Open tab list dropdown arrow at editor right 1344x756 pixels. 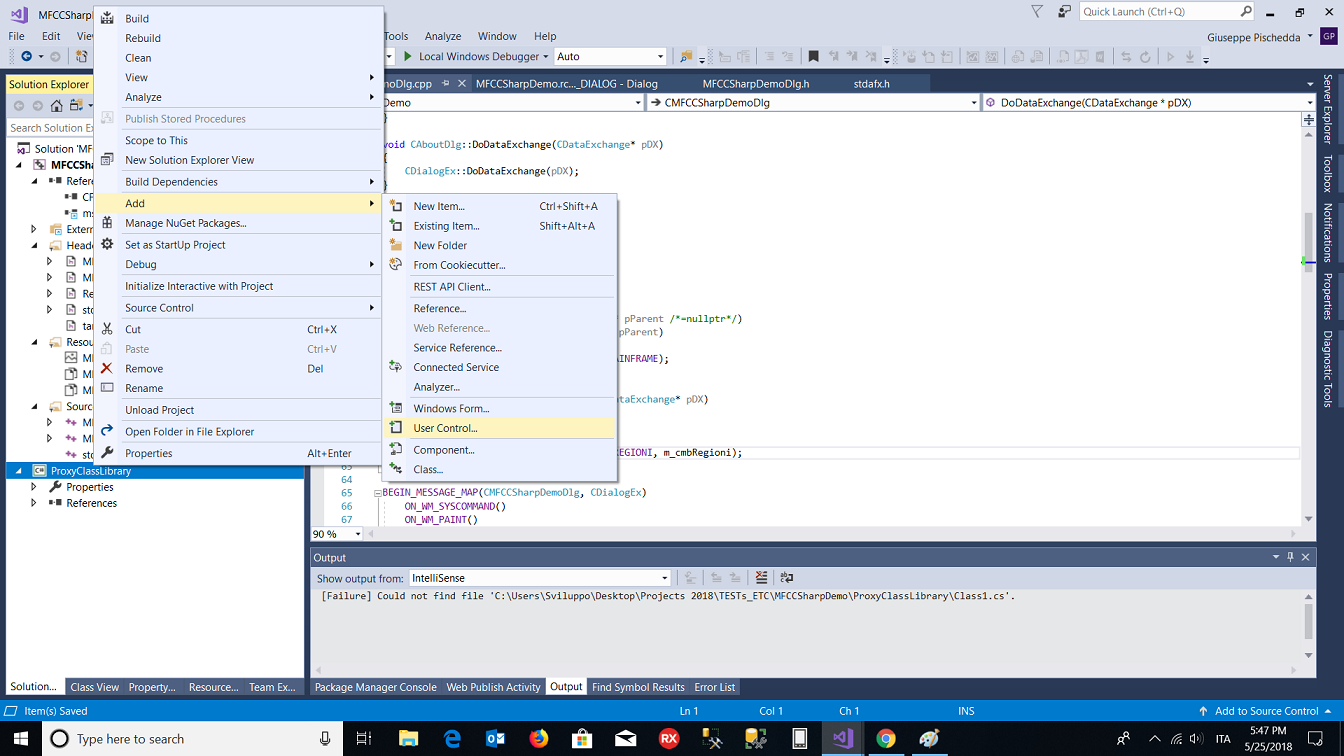1310,84
